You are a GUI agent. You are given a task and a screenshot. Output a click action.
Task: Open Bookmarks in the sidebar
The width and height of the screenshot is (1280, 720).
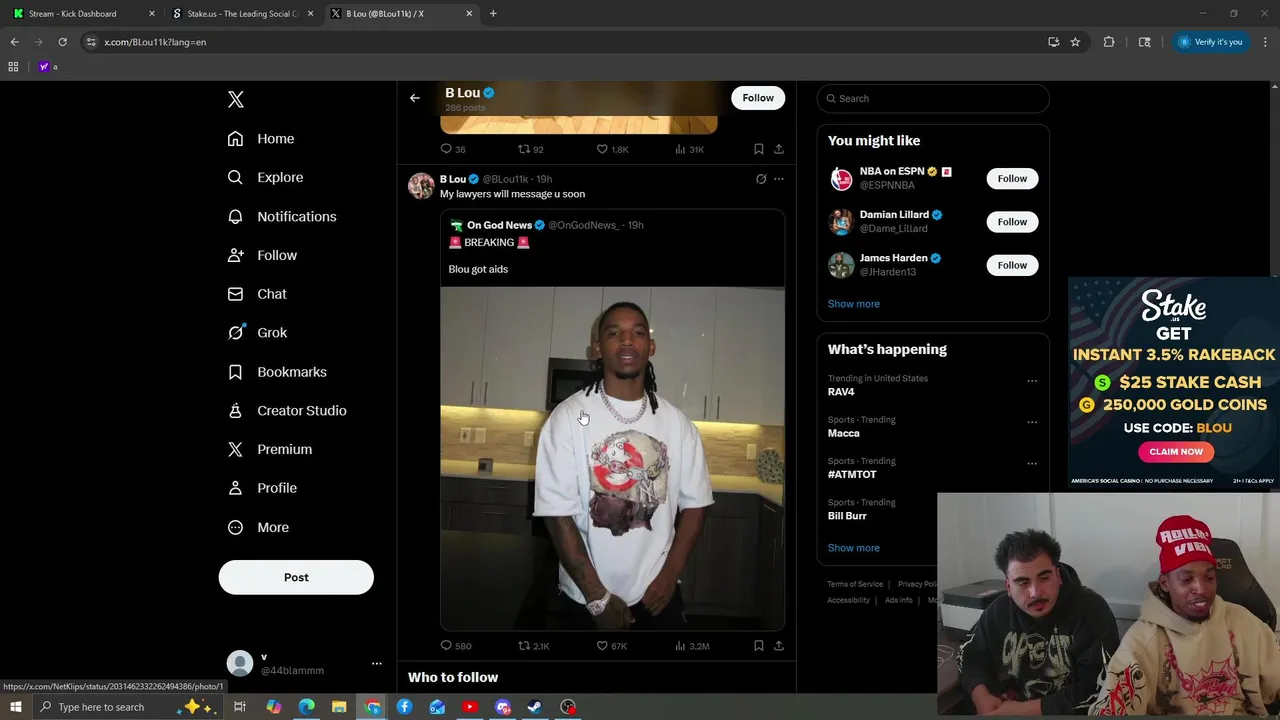277,372
